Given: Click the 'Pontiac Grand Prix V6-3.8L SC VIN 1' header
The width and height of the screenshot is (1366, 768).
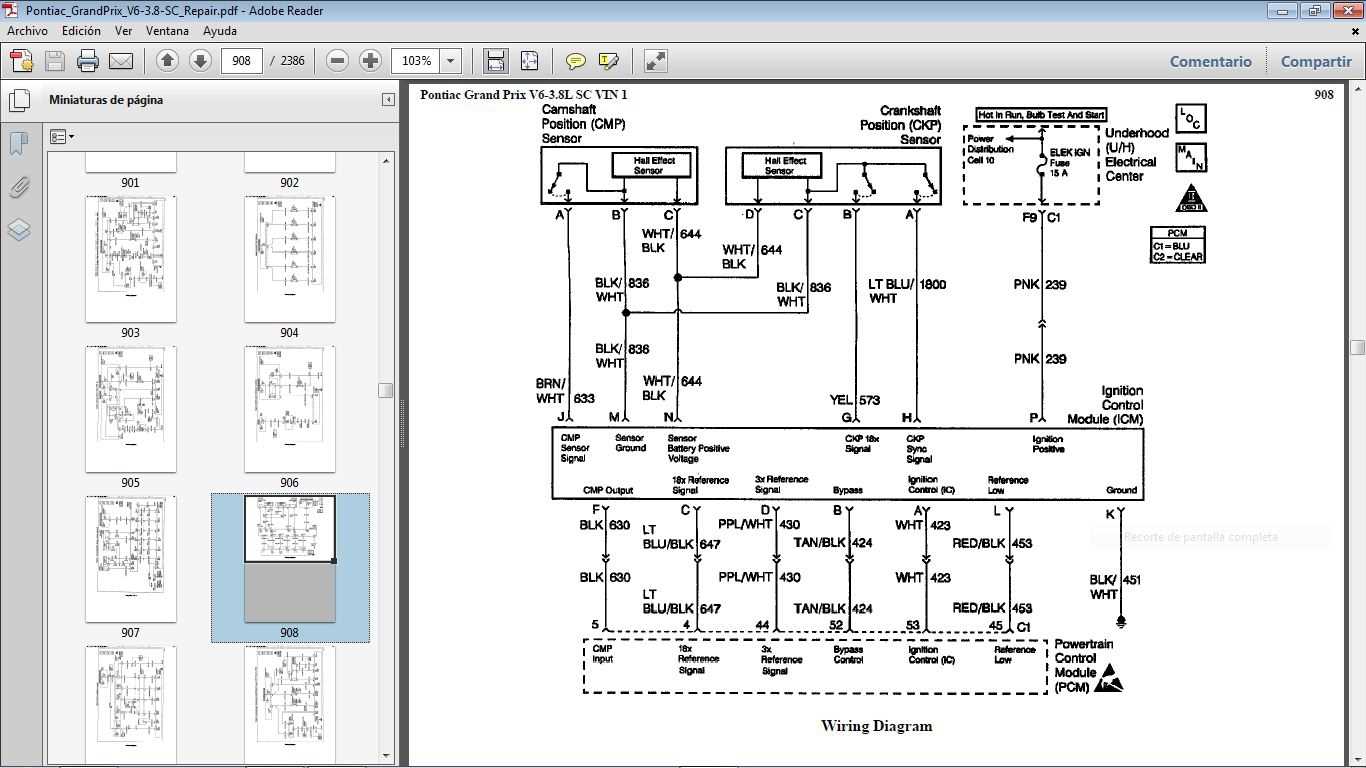Looking at the screenshot, I should [x=523, y=95].
